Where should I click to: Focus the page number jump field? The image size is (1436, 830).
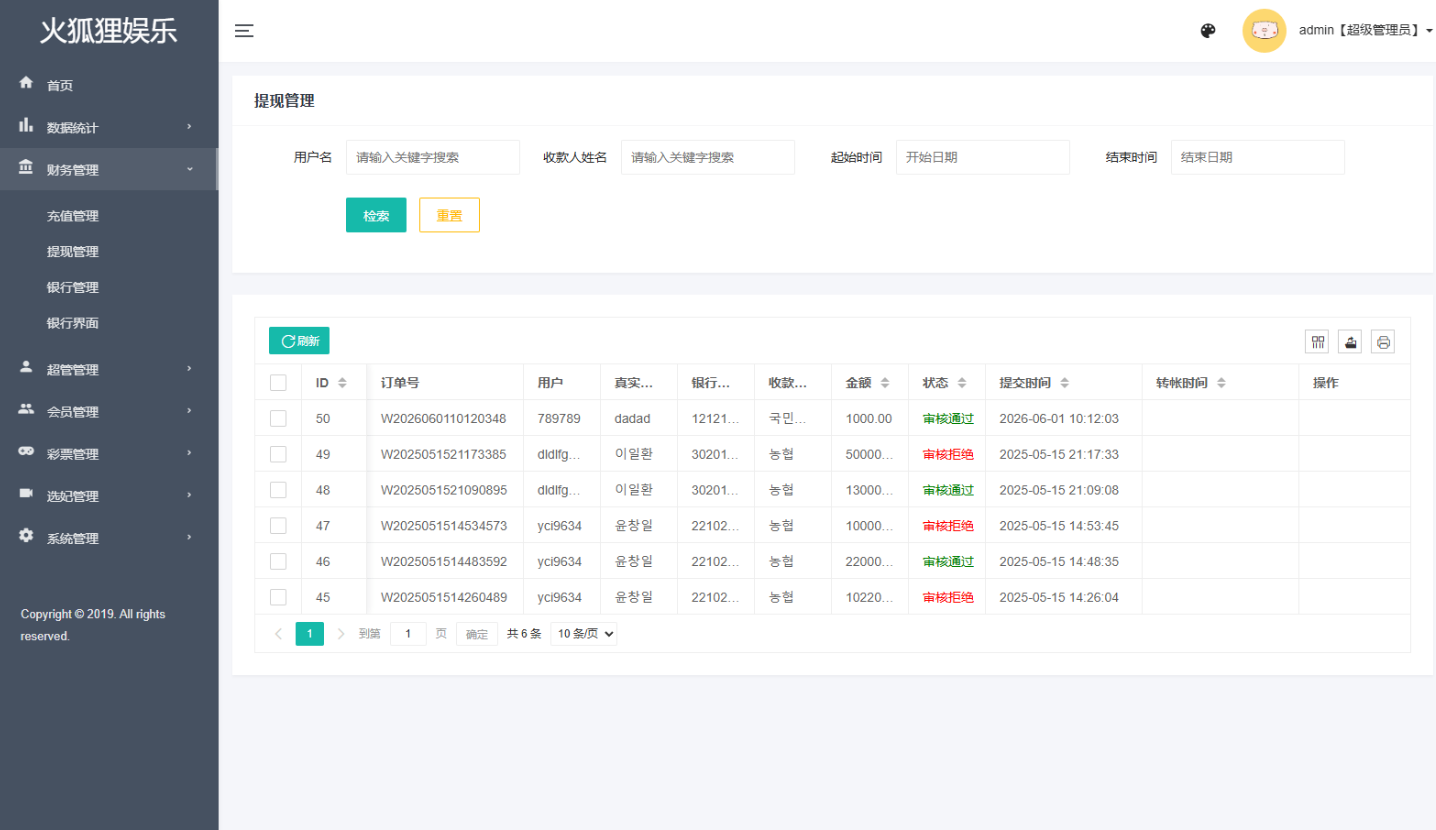pyautogui.click(x=408, y=633)
